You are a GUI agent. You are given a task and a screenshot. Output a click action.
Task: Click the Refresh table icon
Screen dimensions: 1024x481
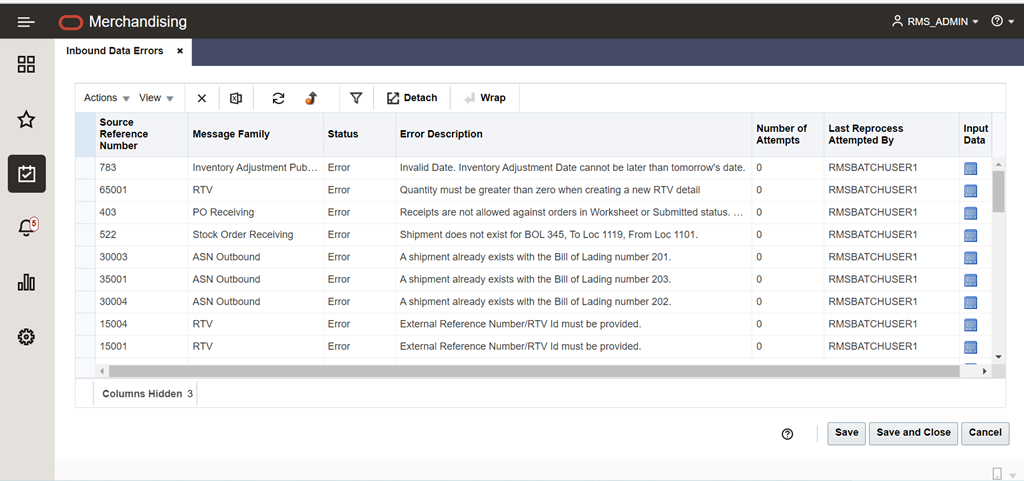point(278,98)
